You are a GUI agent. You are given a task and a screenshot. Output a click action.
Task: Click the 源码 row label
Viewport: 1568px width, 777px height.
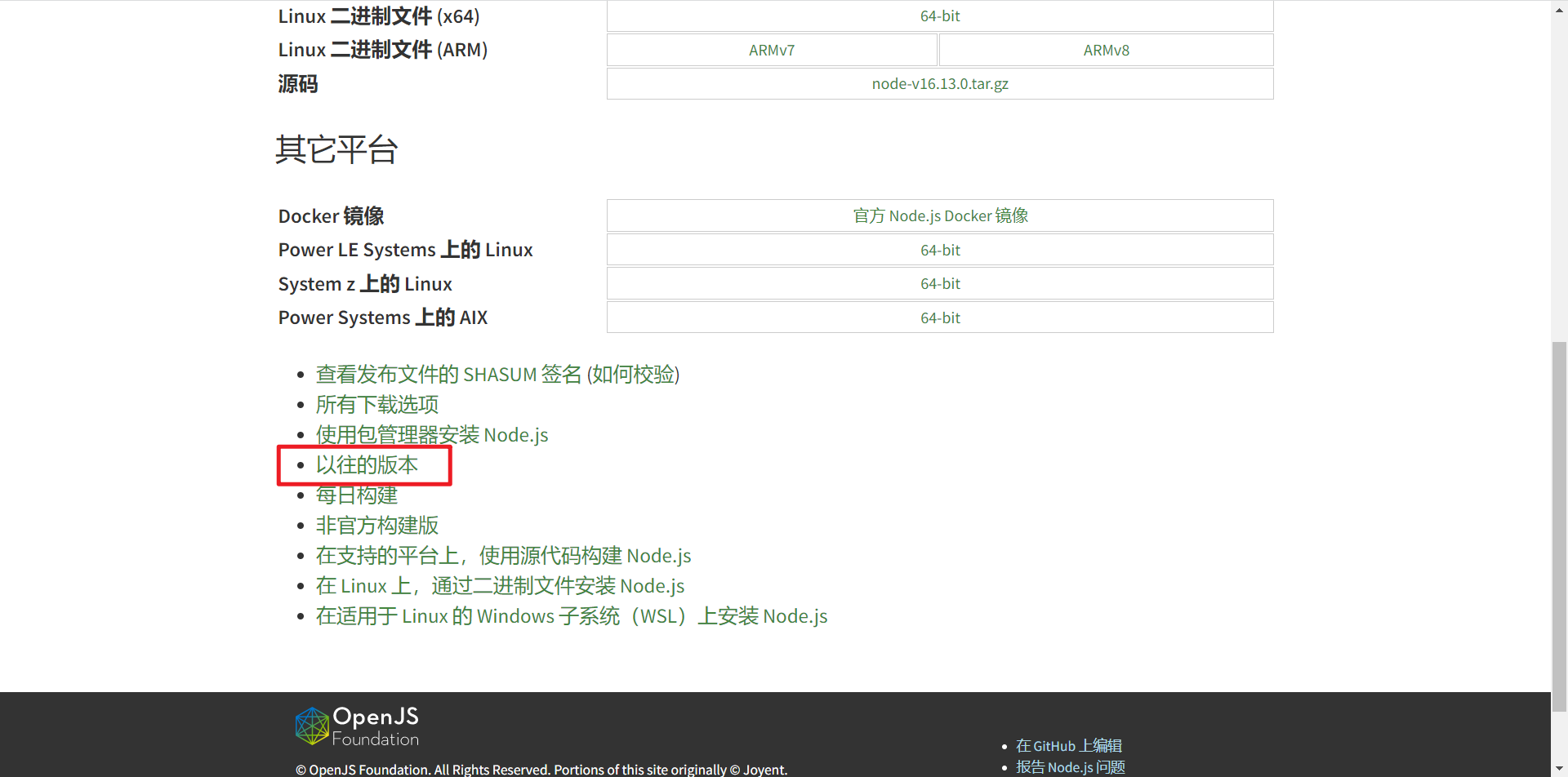pyautogui.click(x=298, y=84)
